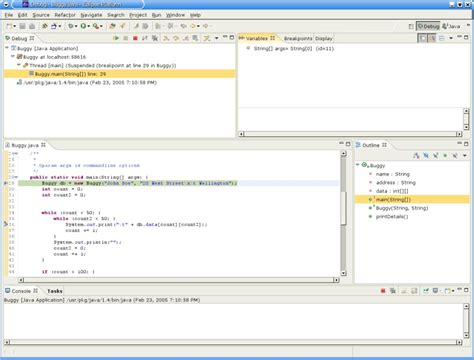Open the Navigate menu
This screenshot has width=474, height=360.
point(91,15)
